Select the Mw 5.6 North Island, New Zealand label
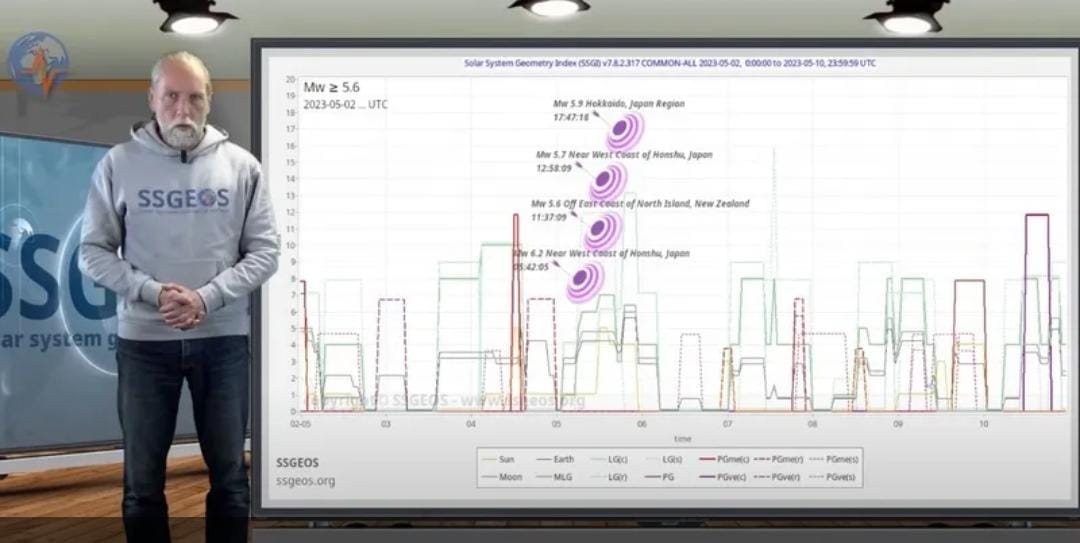The height and width of the screenshot is (543, 1080). click(x=640, y=204)
